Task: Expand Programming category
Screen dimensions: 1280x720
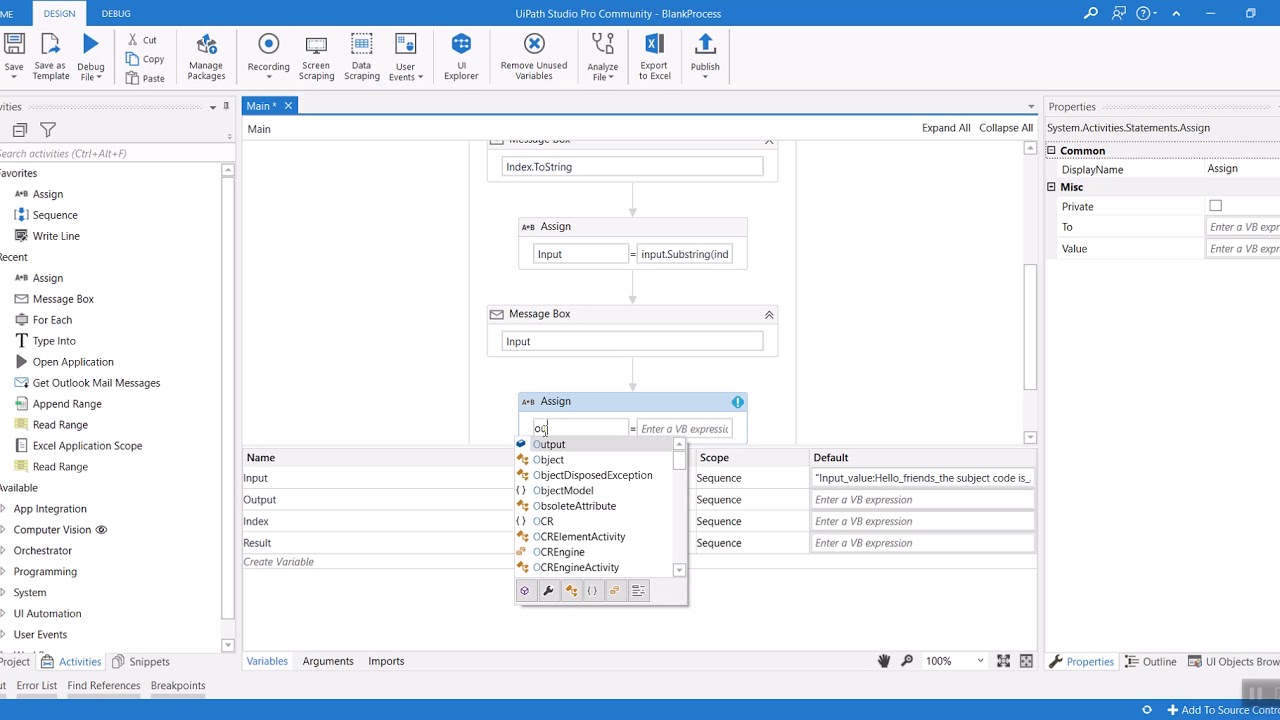Action: click(5, 572)
